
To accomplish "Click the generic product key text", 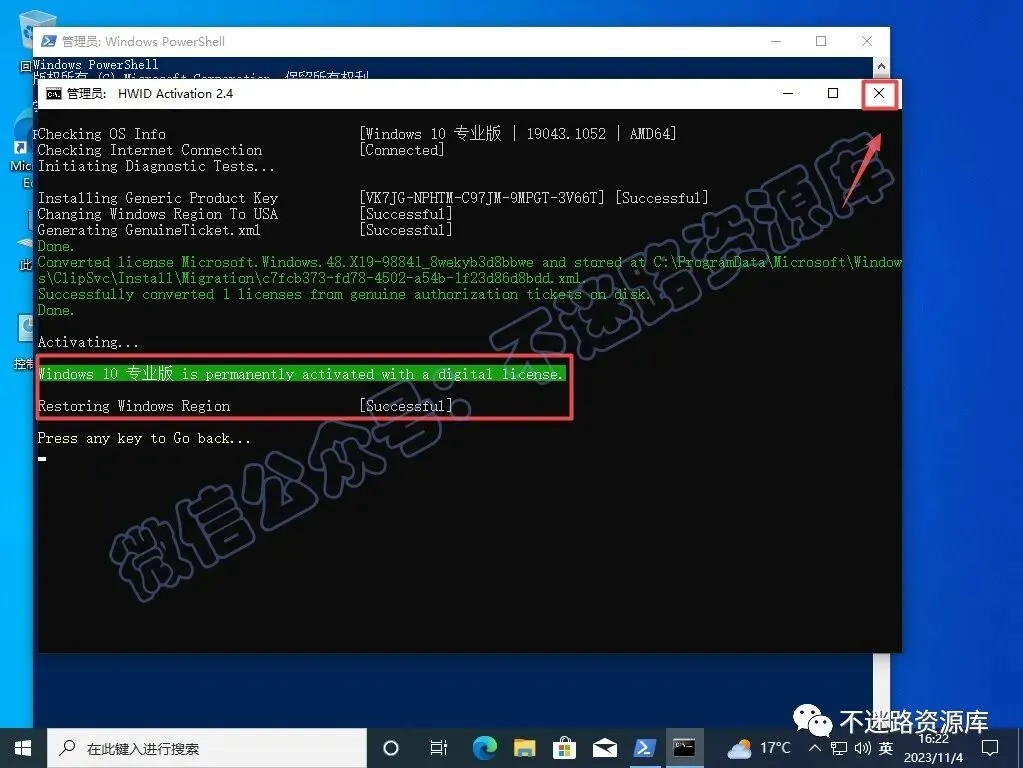I will [482, 198].
